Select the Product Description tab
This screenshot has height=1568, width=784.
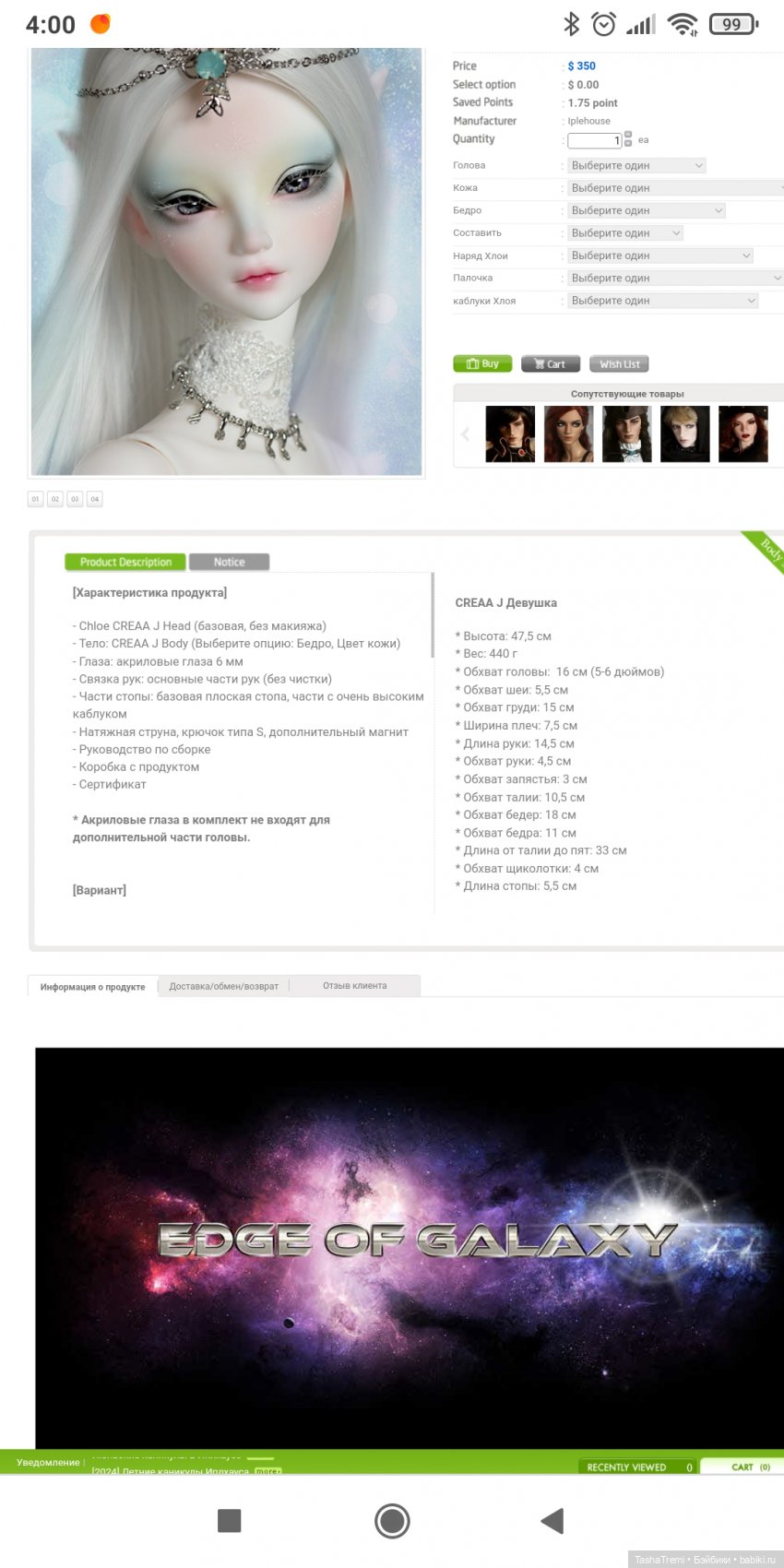pyautogui.click(x=125, y=562)
